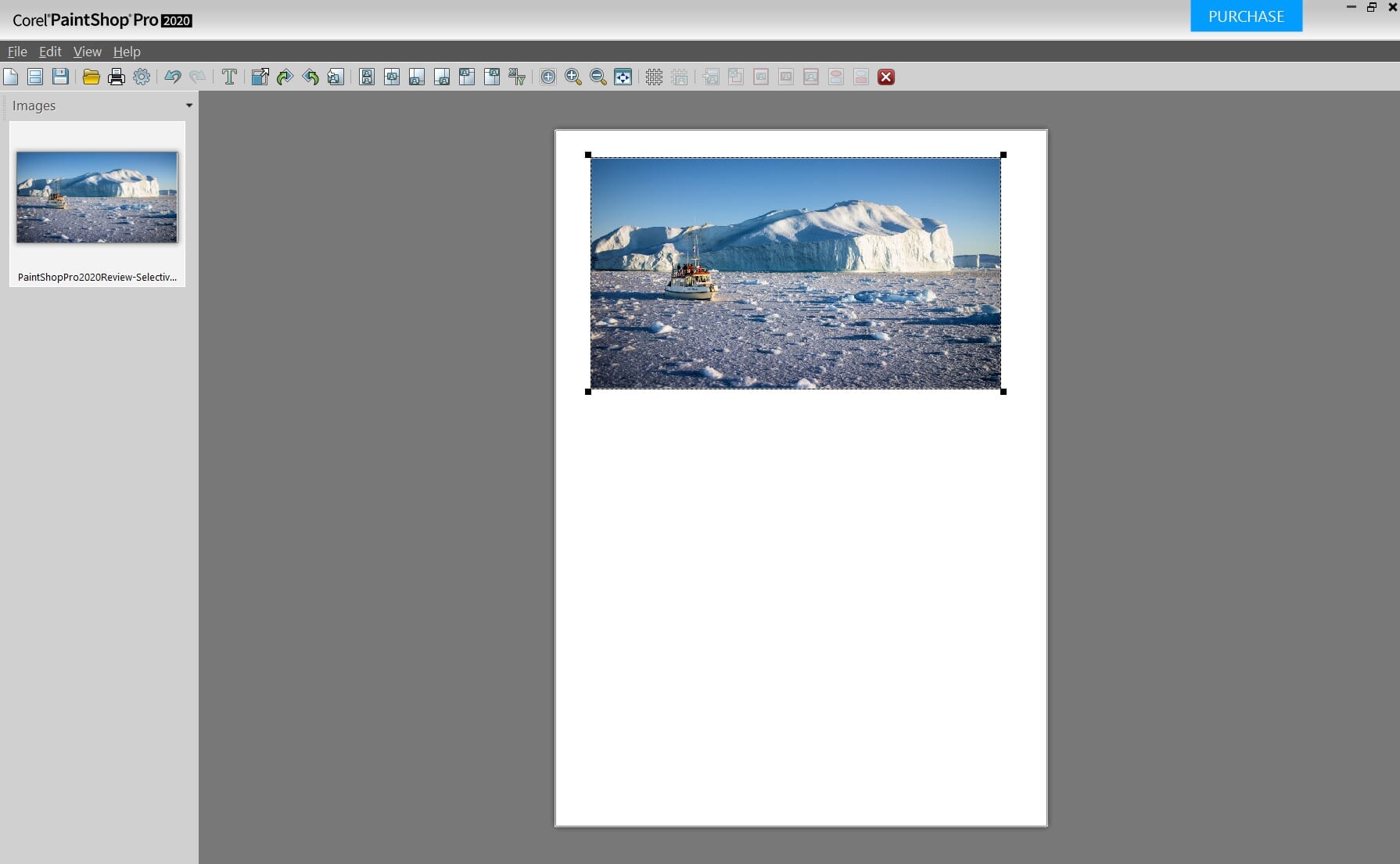Click the greyed overlapping squares icon

pos(736,77)
